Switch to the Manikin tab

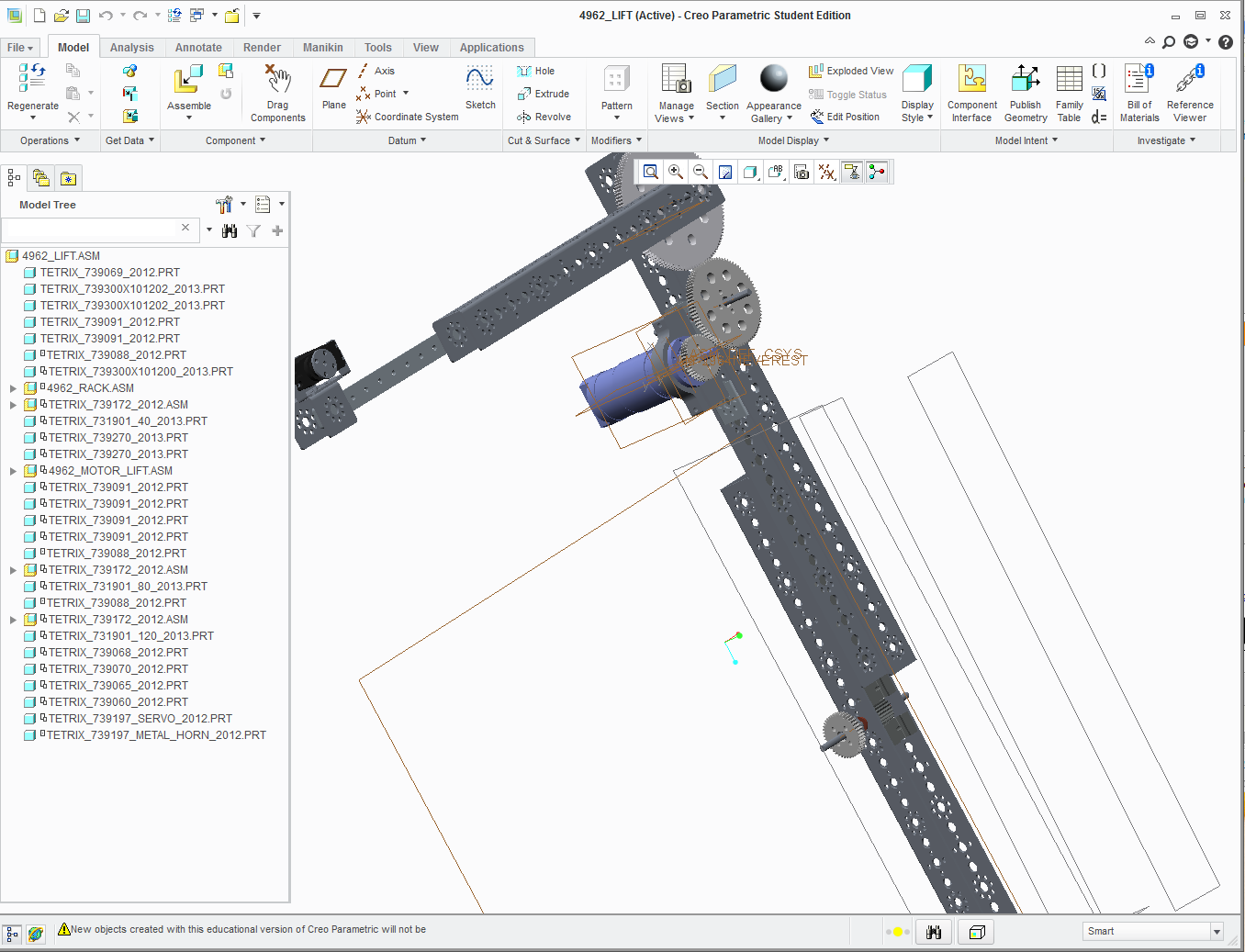tap(323, 48)
